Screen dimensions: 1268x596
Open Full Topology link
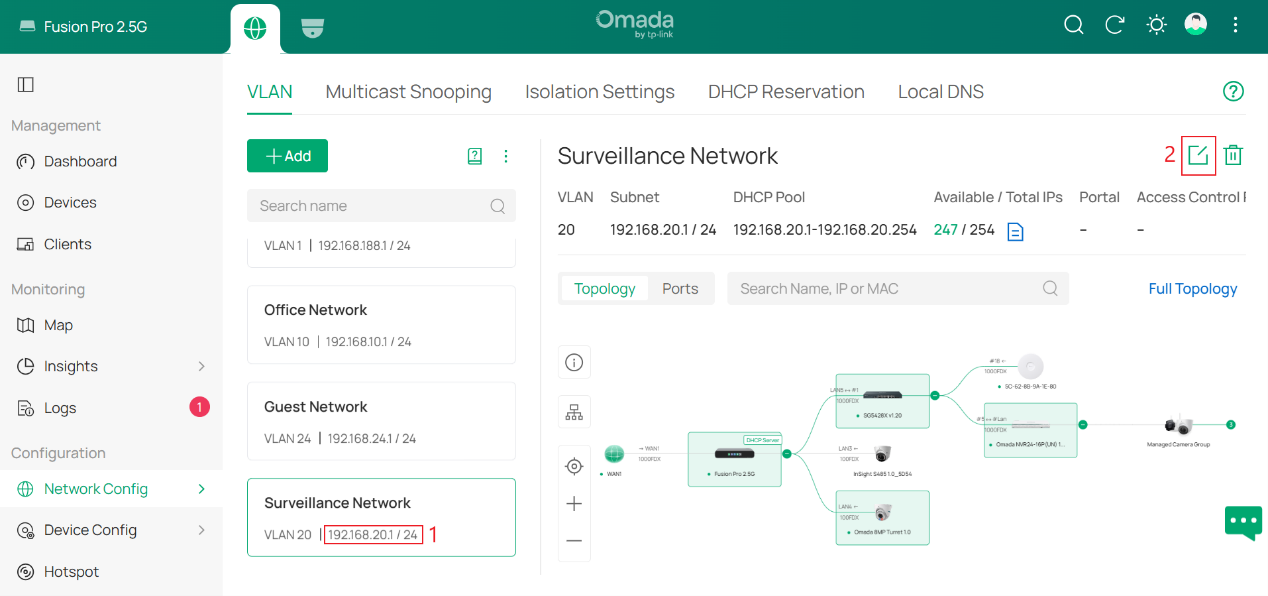click(x=1193, y=288)
